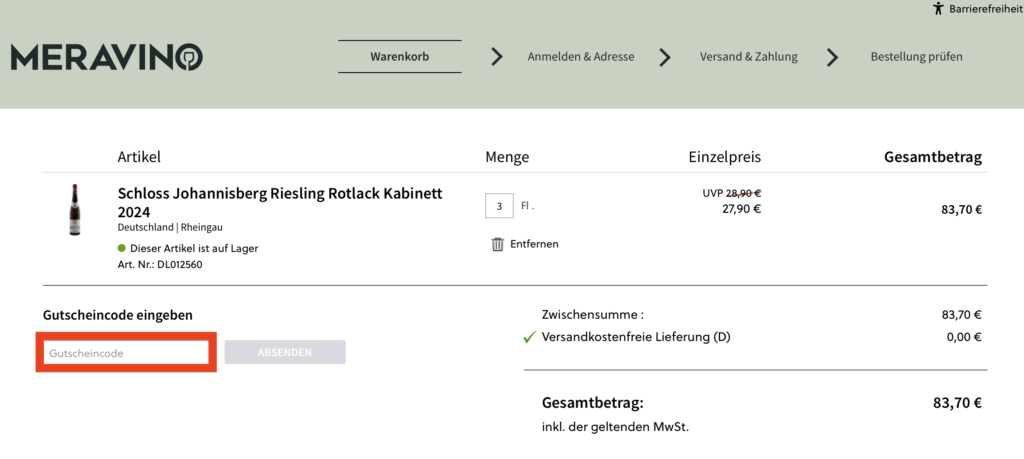The width and height of the screenshot is (1024, 459).
Task: Click the 0,00 € shipping cost value
Action: tap(964, 338)
